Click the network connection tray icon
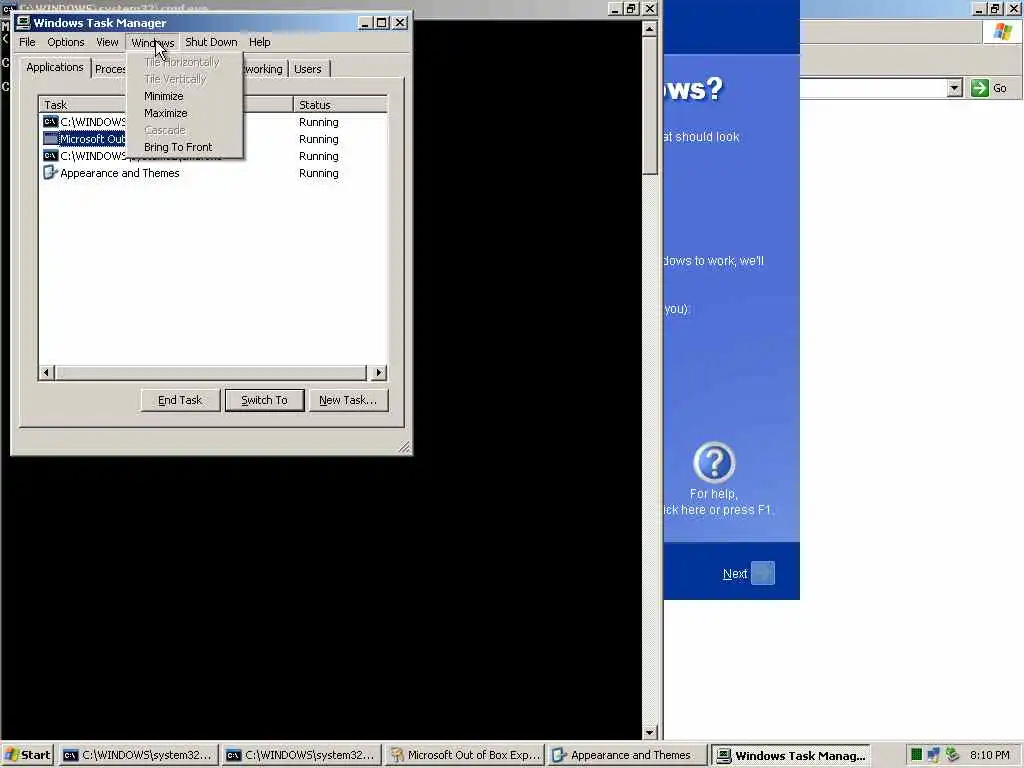Image resolution: width=1024 pixels, height=768 pixels. point(934,755)
